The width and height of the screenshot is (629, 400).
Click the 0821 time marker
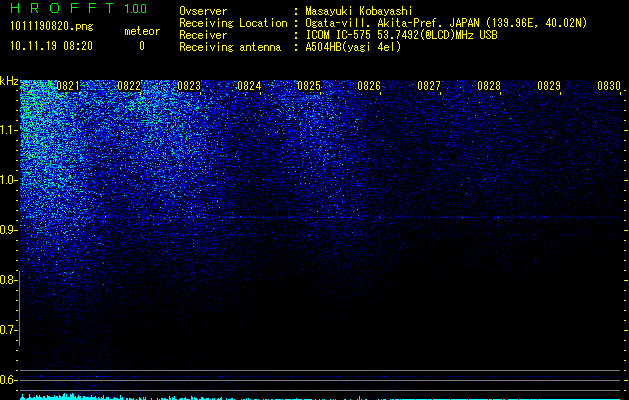68,86
